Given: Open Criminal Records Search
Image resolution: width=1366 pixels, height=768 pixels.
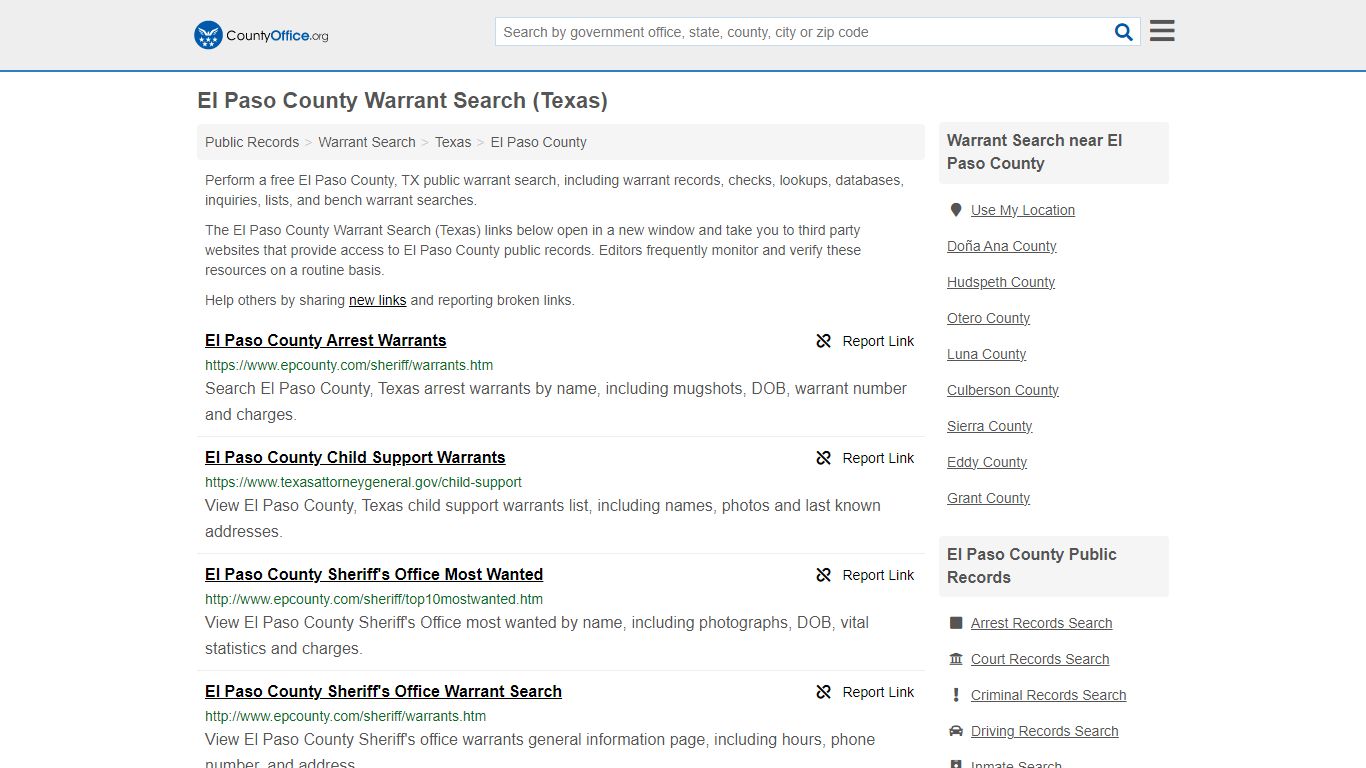Looking at the screenshot, I should [x=1048, y=695].
